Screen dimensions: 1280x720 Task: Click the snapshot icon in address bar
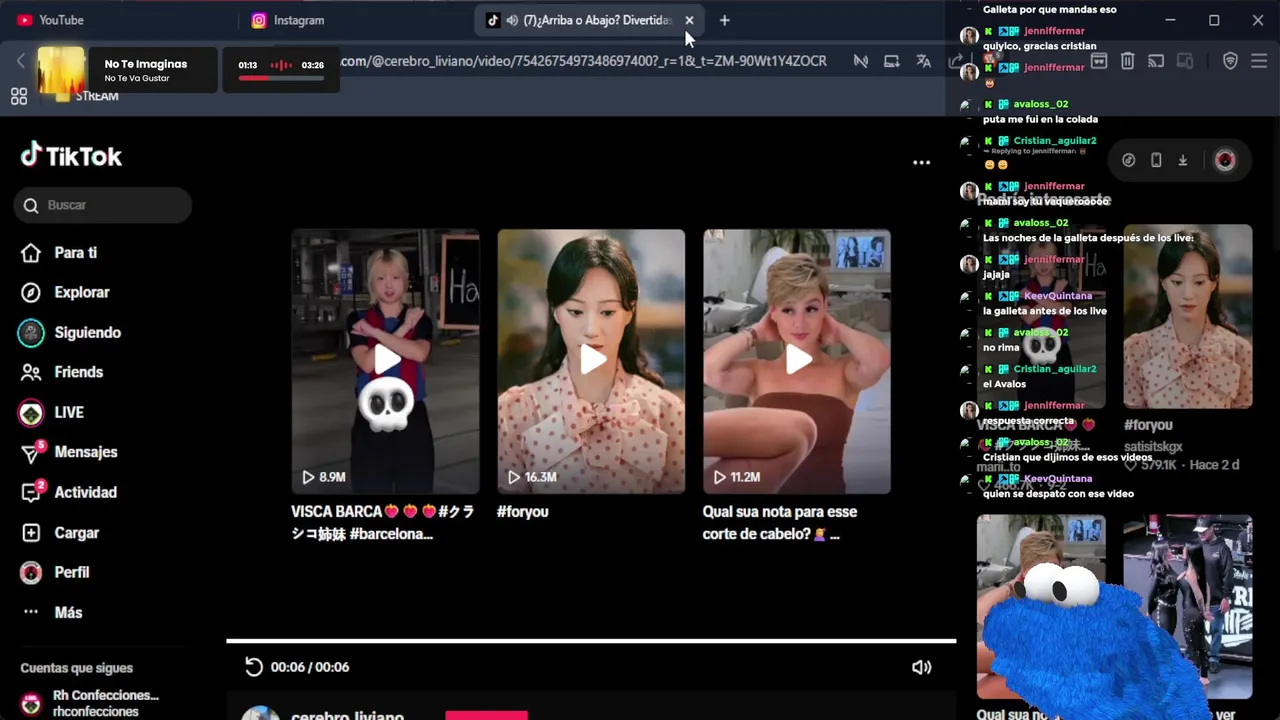click(891, 61)
